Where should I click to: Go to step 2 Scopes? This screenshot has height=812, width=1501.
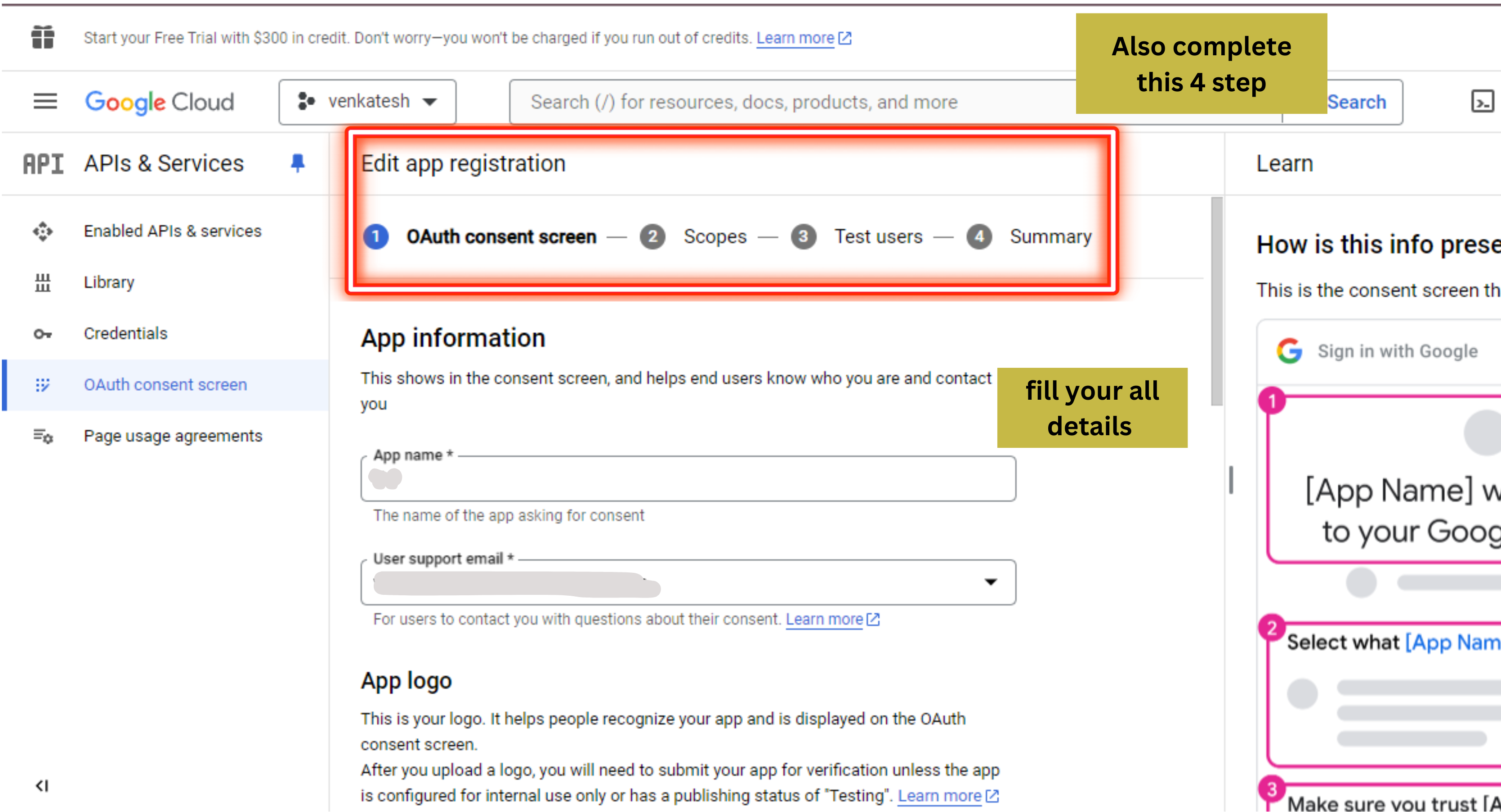point(693,236)
